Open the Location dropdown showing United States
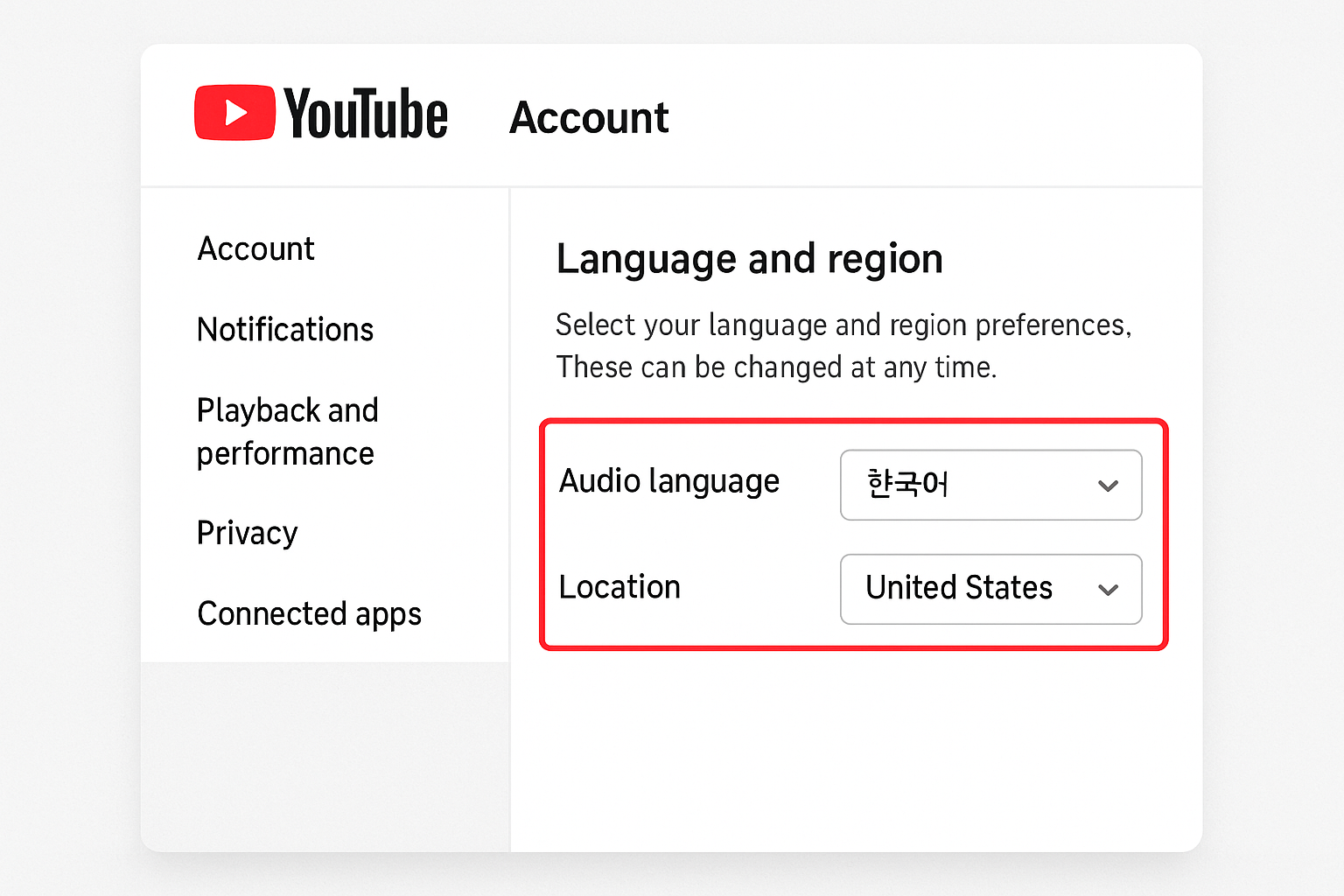This screenshot has width=1344, height=896. point(990,589)
